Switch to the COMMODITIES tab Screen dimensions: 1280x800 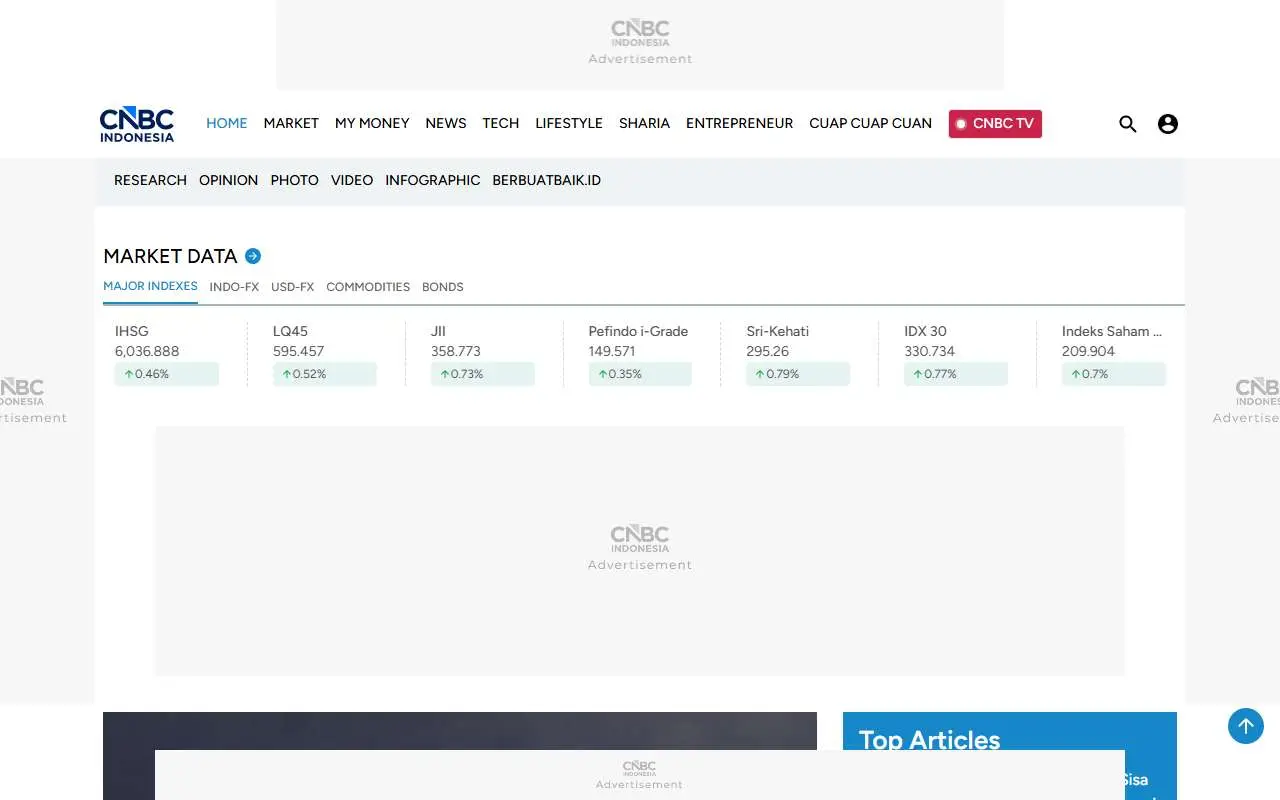(x=368, y=287)
